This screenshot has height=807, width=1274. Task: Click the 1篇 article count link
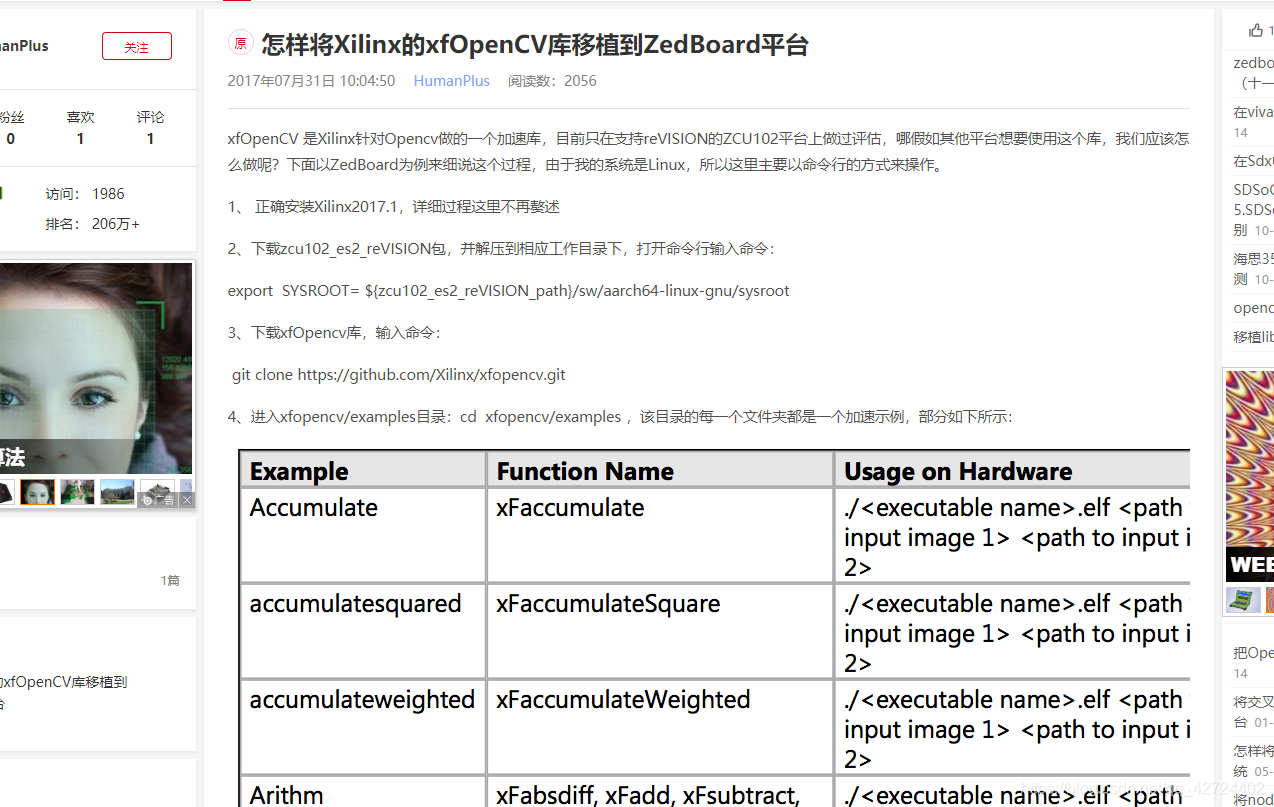coord(170,580)
